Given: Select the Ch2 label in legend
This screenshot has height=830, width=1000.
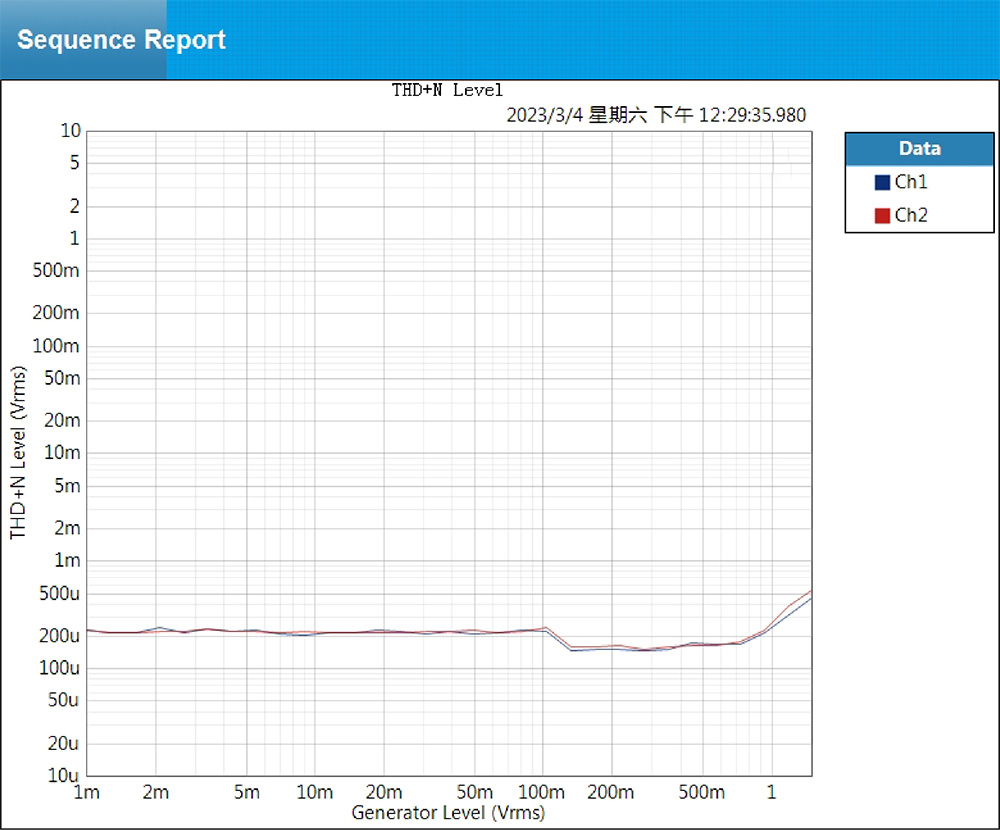Looking at the screenshot, I should coord(911,215).
